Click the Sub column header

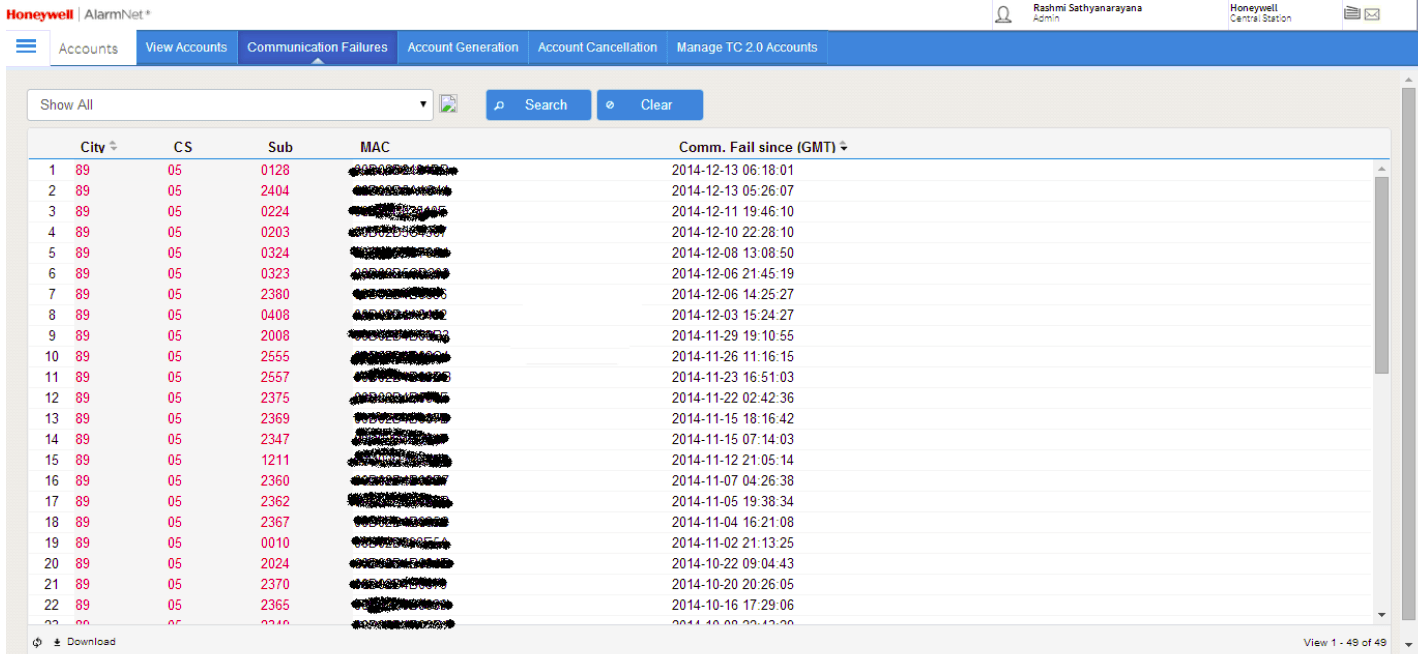(x=280, y=147)
